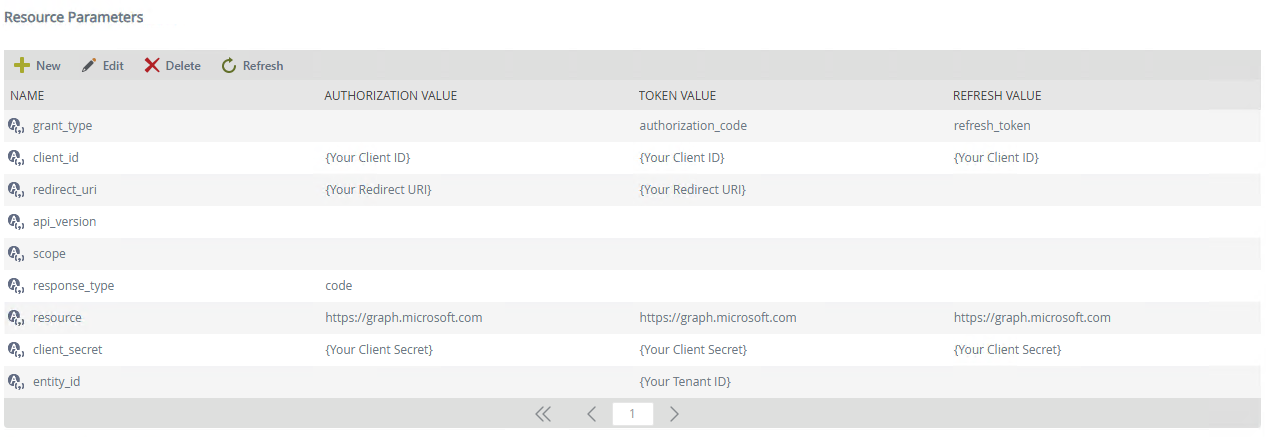Viewport: 1268px width, 437px height.
Task: Select the response_type parameter row
Action: (x=73, y=286)
